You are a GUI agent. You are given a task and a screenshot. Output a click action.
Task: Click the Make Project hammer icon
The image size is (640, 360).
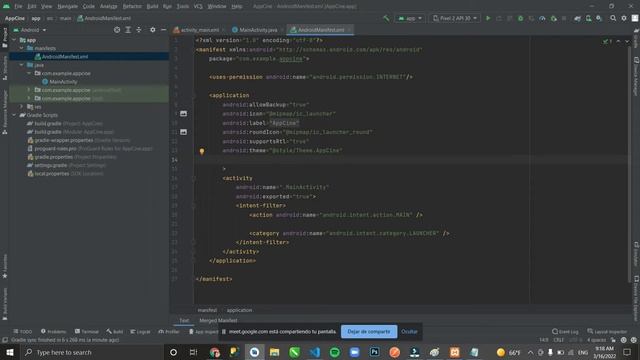[386, 18]
